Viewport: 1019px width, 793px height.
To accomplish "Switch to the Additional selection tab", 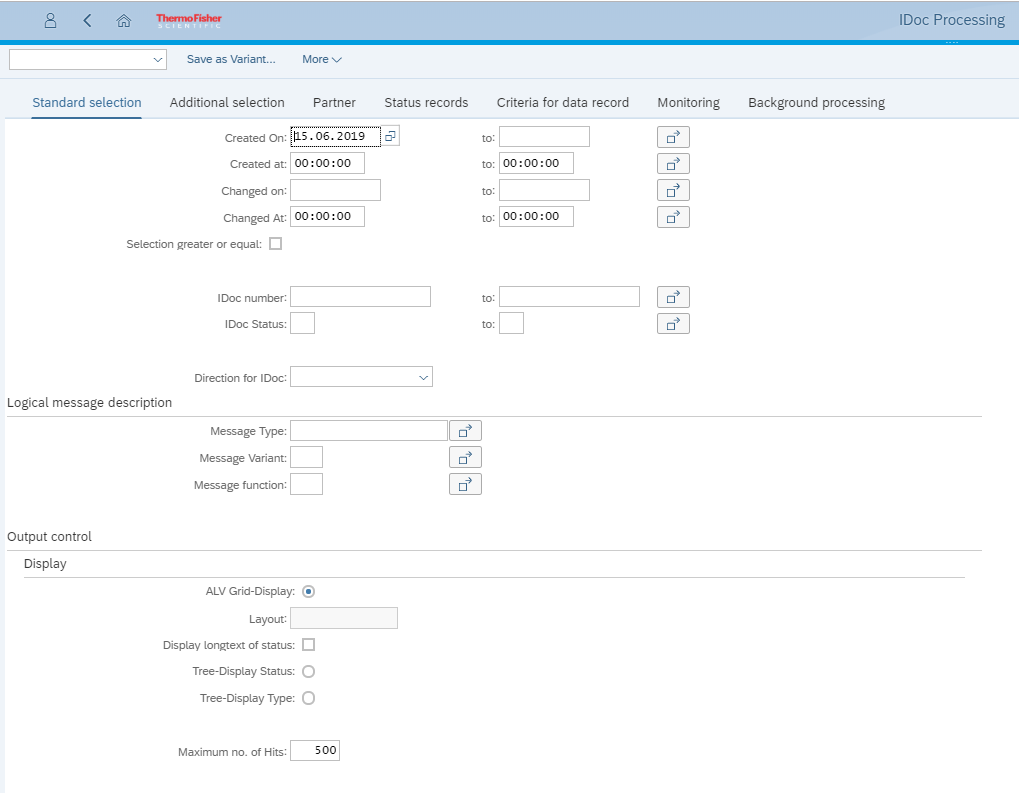I will click(x=227, y=102).
